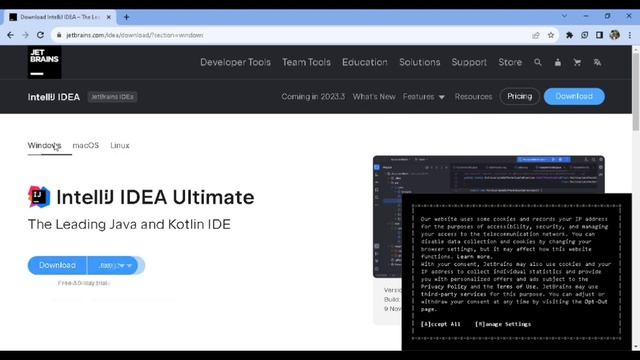Reload the page with refresh icon
This screenshot has height=360, width=640.
coord(40,35)
